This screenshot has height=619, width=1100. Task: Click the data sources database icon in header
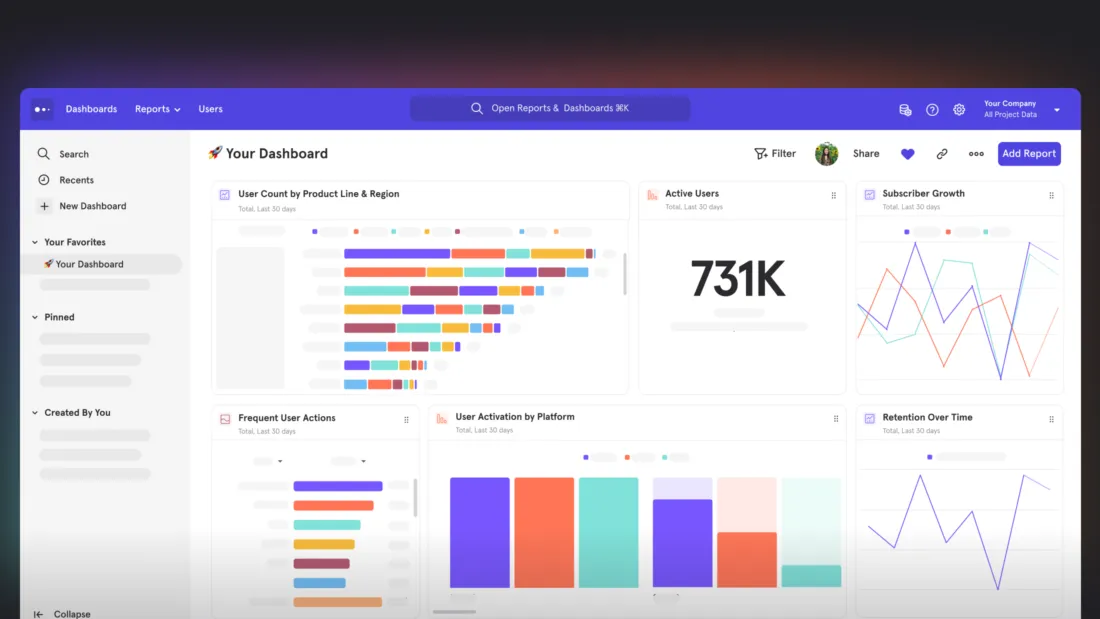tap(905, 109)
